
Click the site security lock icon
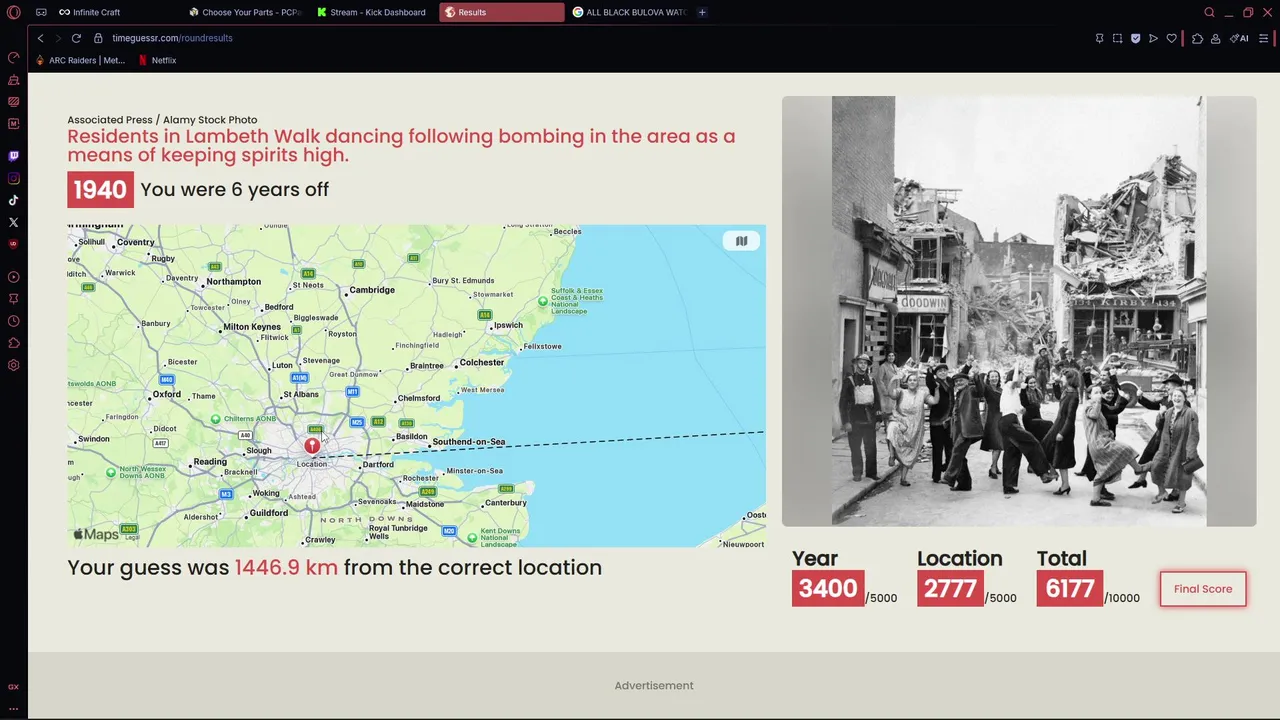[x=98, y=38]
